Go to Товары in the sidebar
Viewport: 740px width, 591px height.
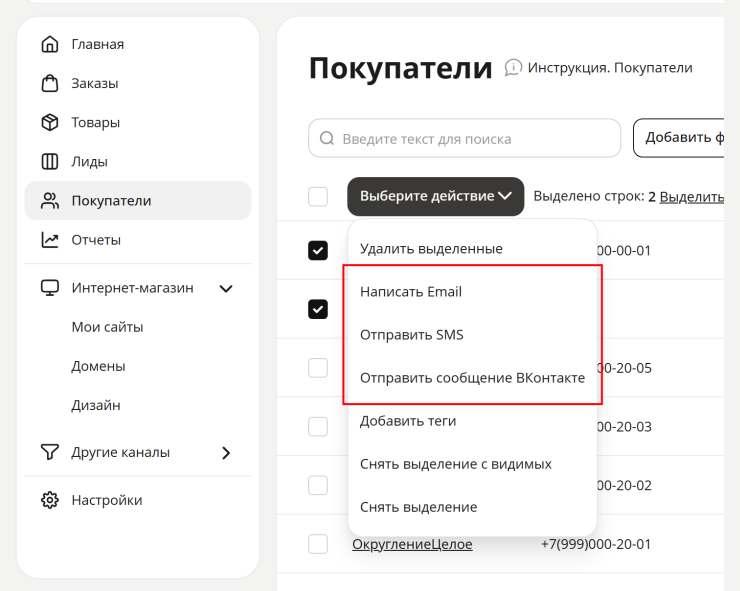(x=137, y=122)
